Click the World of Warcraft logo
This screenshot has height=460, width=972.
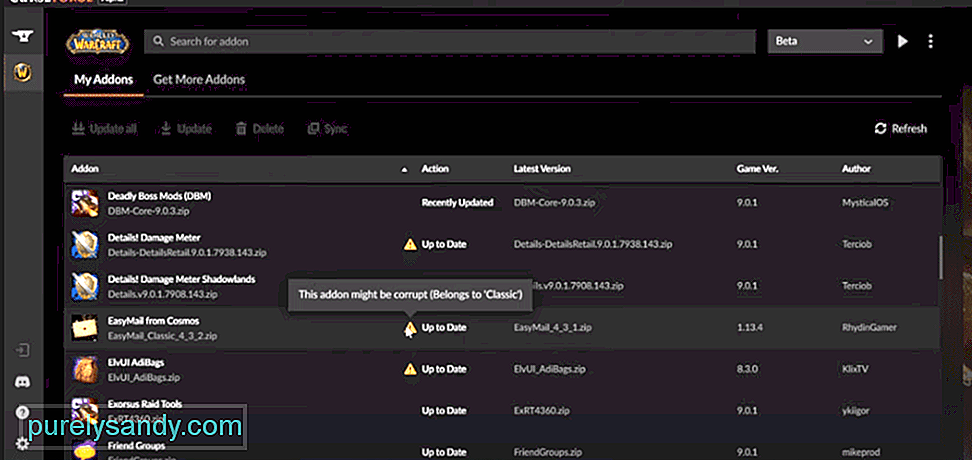(98, 43)
